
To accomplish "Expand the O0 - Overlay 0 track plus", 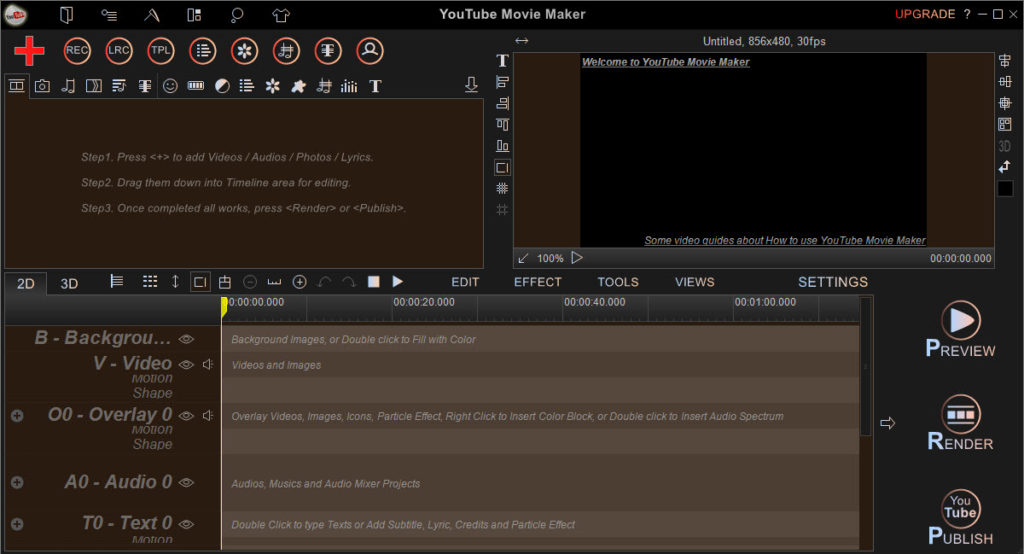I will point(17,416).
